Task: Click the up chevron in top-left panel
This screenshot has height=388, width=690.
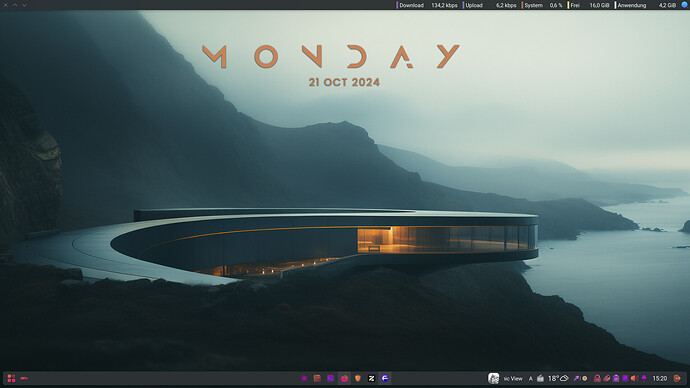Action: 15,5
